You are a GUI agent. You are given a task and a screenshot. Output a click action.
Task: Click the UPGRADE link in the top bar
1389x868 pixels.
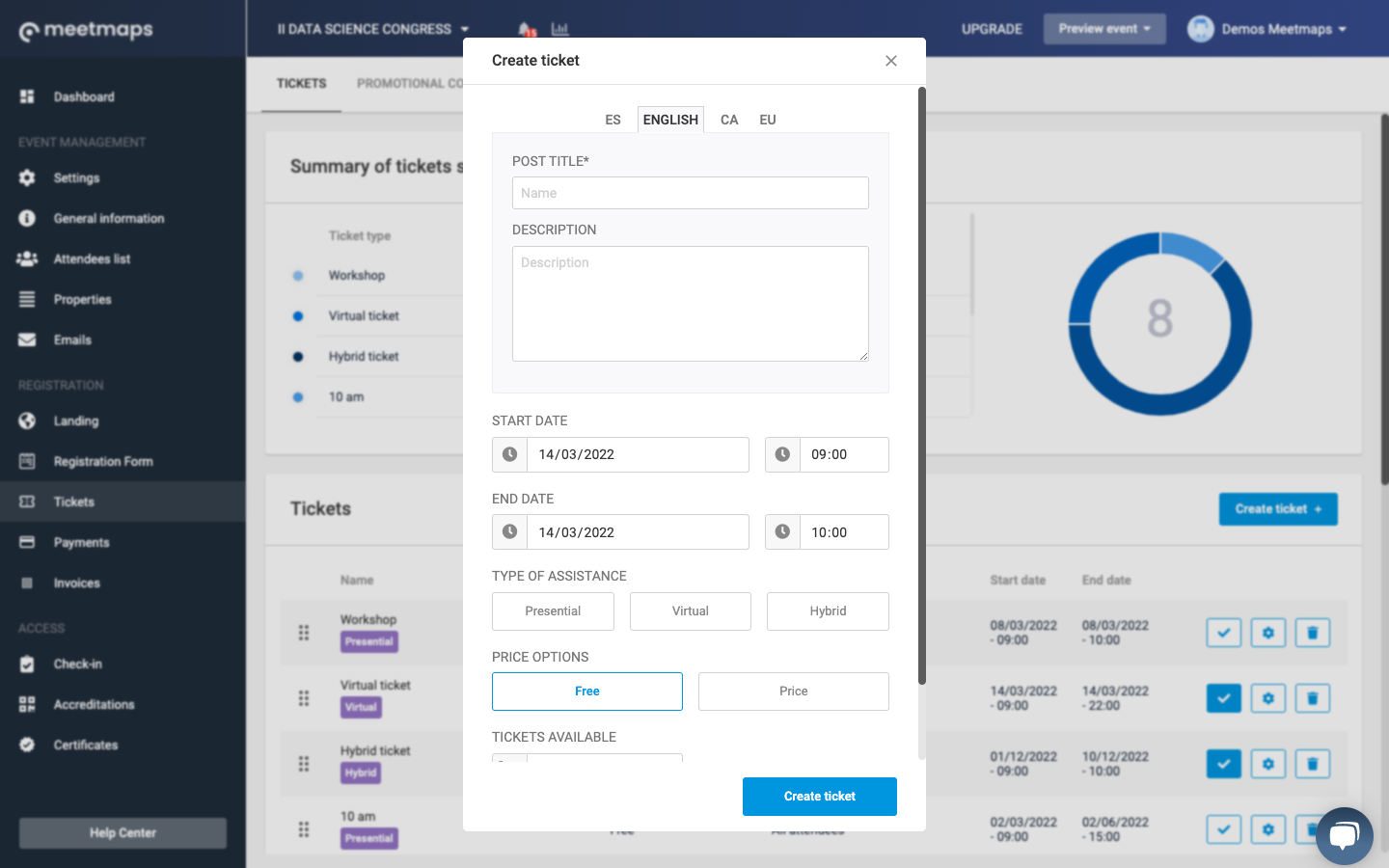[992, 29]
